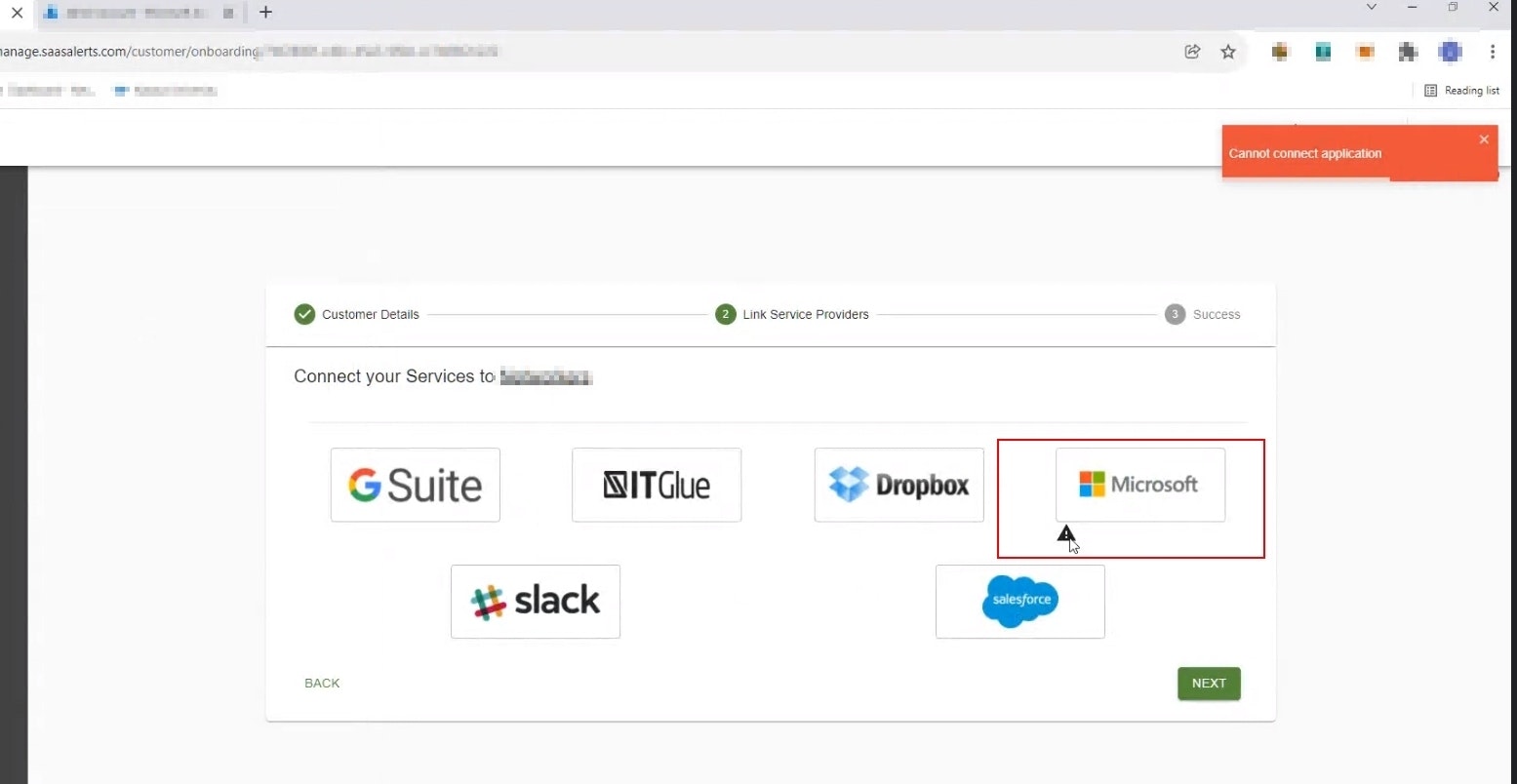Share this page from the address bar
Image resolution: width=1517 pixels, height=784 pixels.
1192,52
